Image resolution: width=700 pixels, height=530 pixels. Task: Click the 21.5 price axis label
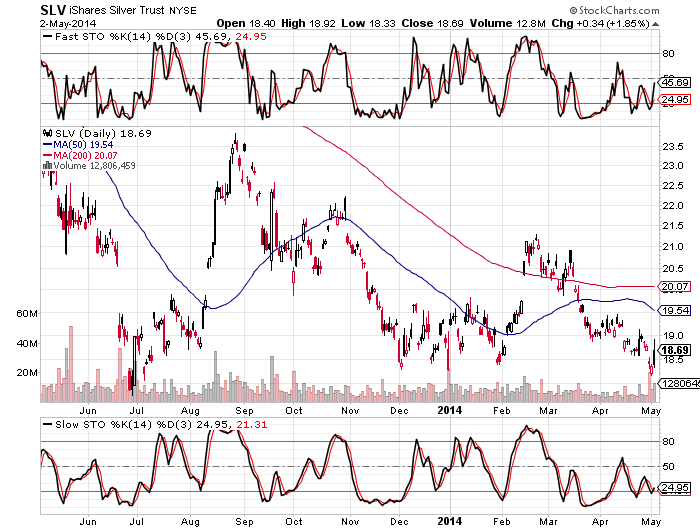(673, 226)
